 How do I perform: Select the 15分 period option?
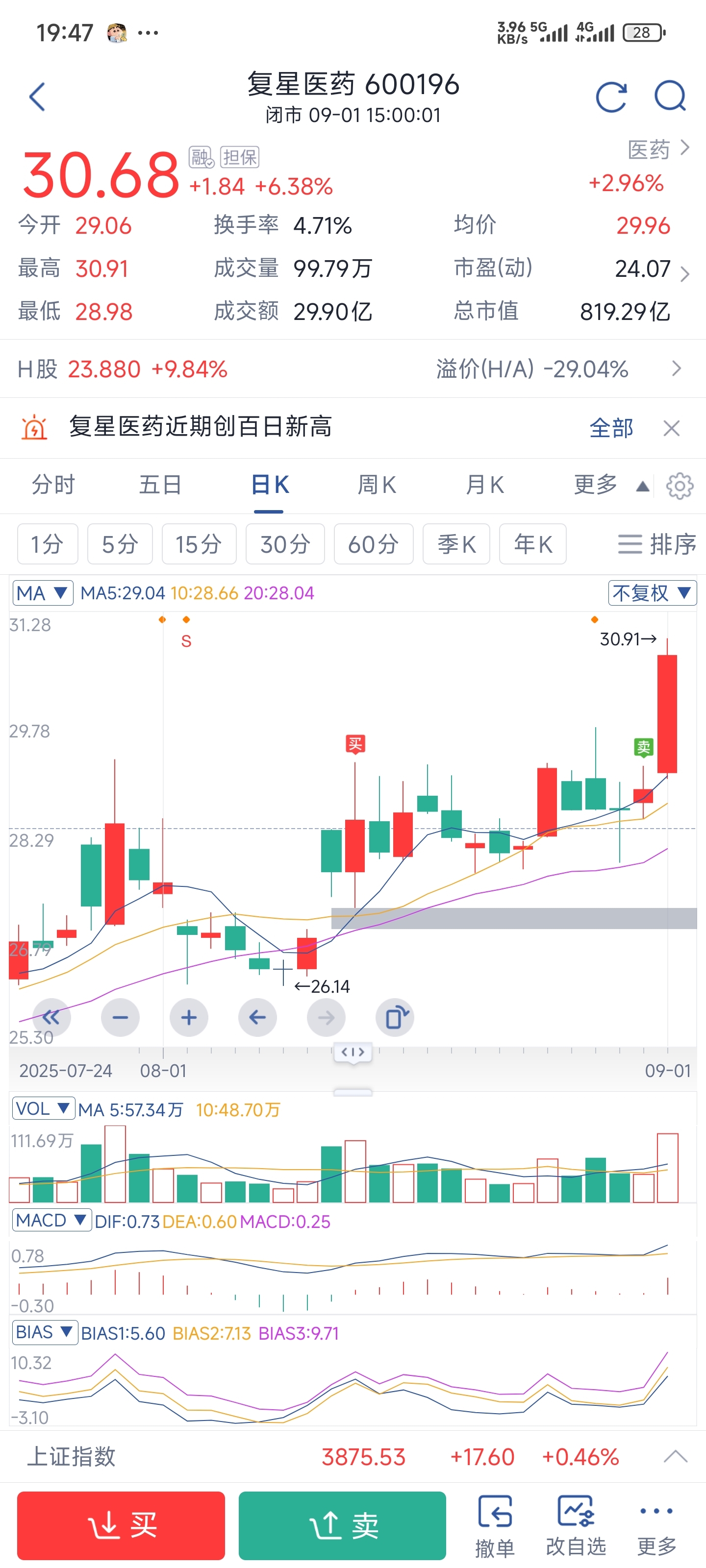click(x=199, y=543)
